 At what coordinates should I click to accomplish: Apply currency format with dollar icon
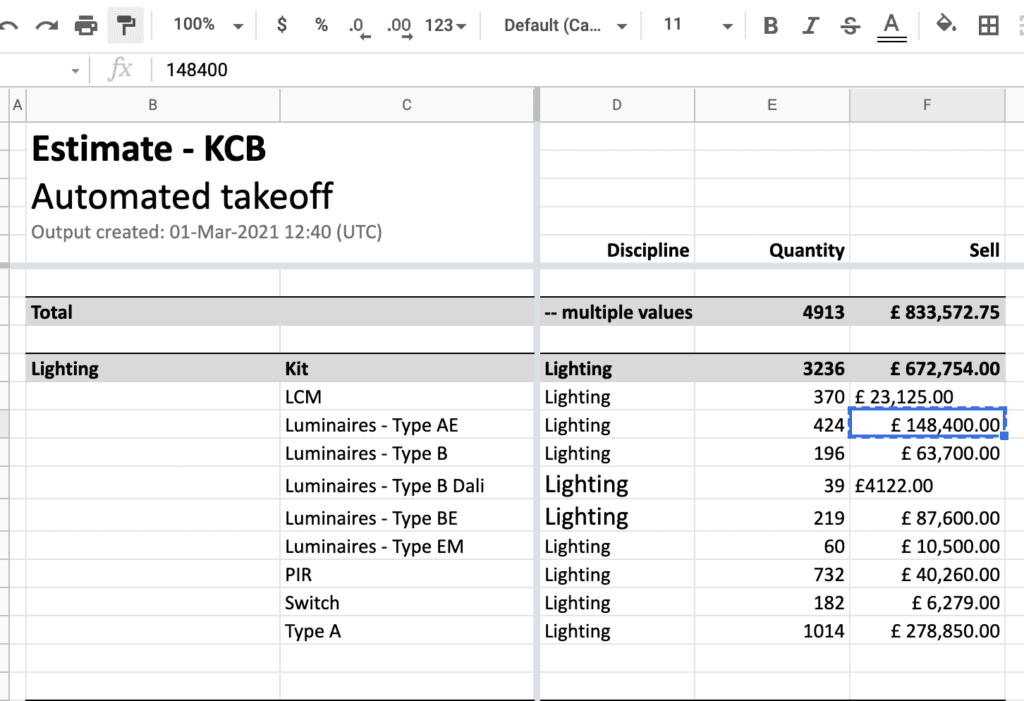[281, 25]
